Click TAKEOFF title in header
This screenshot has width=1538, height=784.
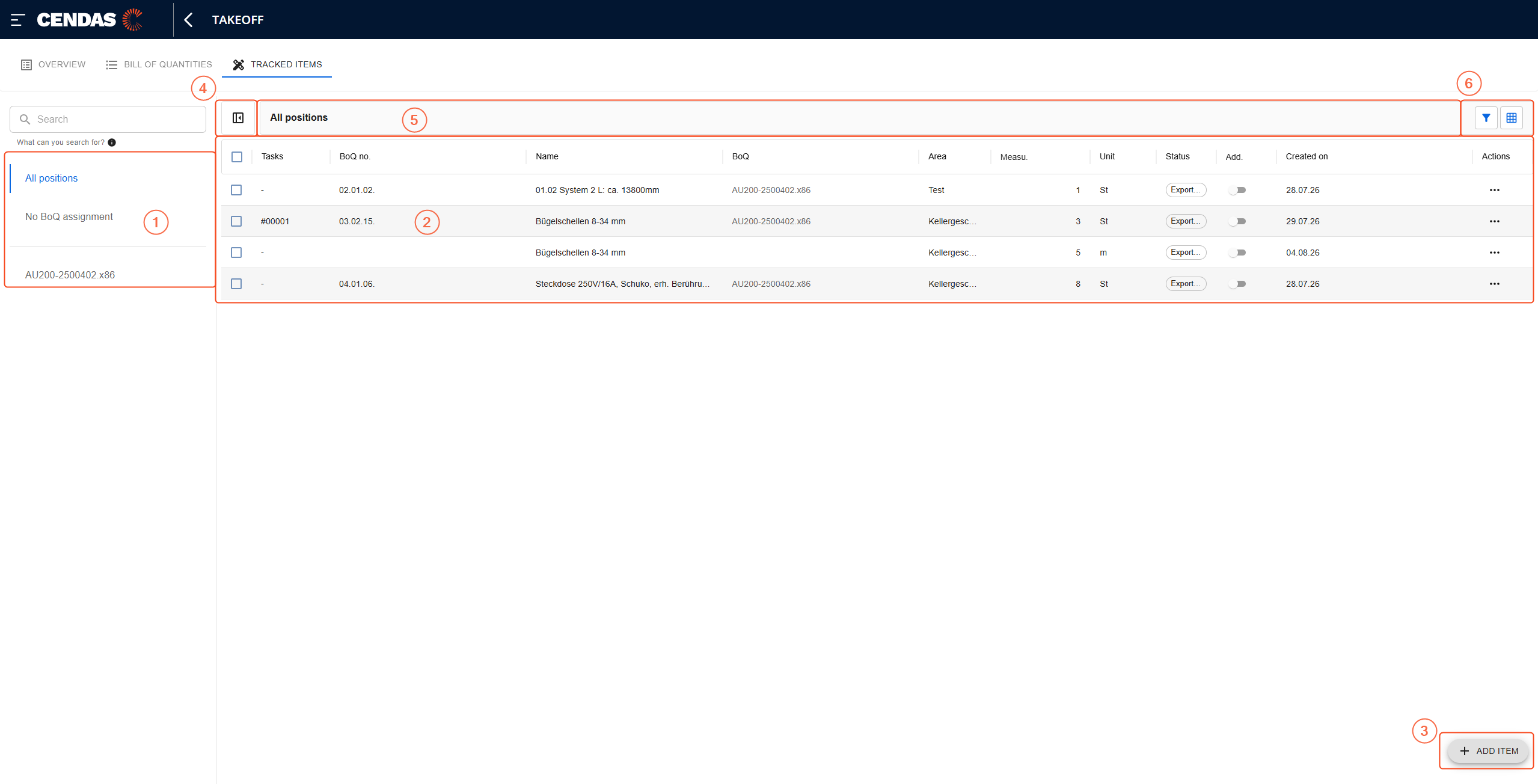click(x=238, y=20)
